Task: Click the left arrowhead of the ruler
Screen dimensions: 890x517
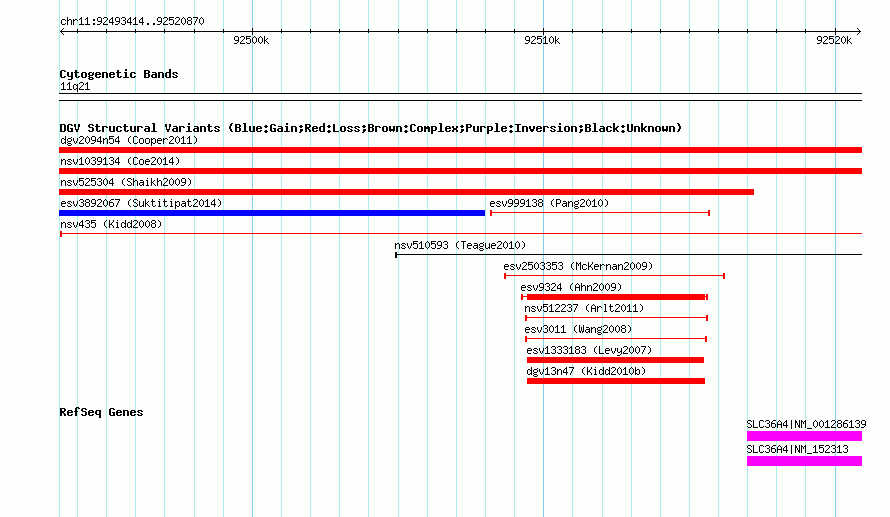Action: click(62, 31)
